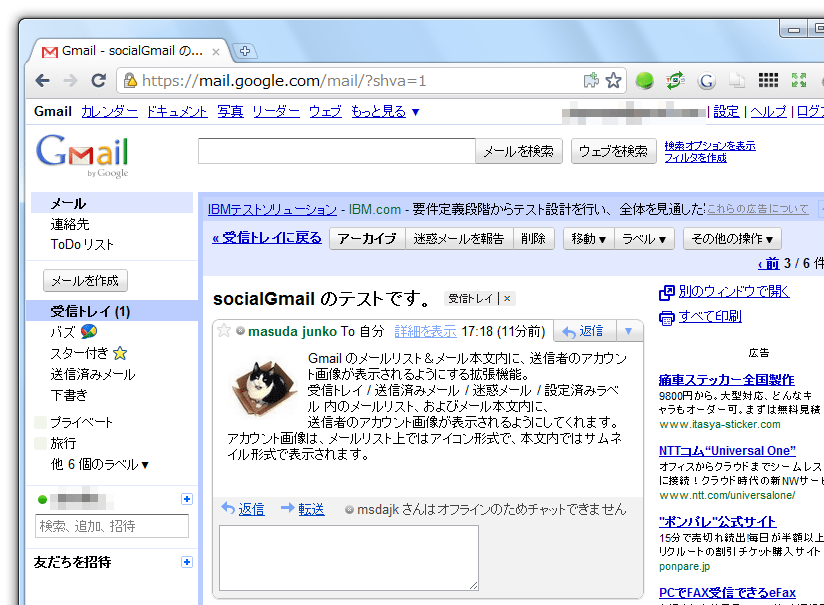Image resolution: width=824 pixels, height=605 pixels.
Task: Click chat 検索、追加、招待 field
Action: pyautogui.click(x=112, y=526)
